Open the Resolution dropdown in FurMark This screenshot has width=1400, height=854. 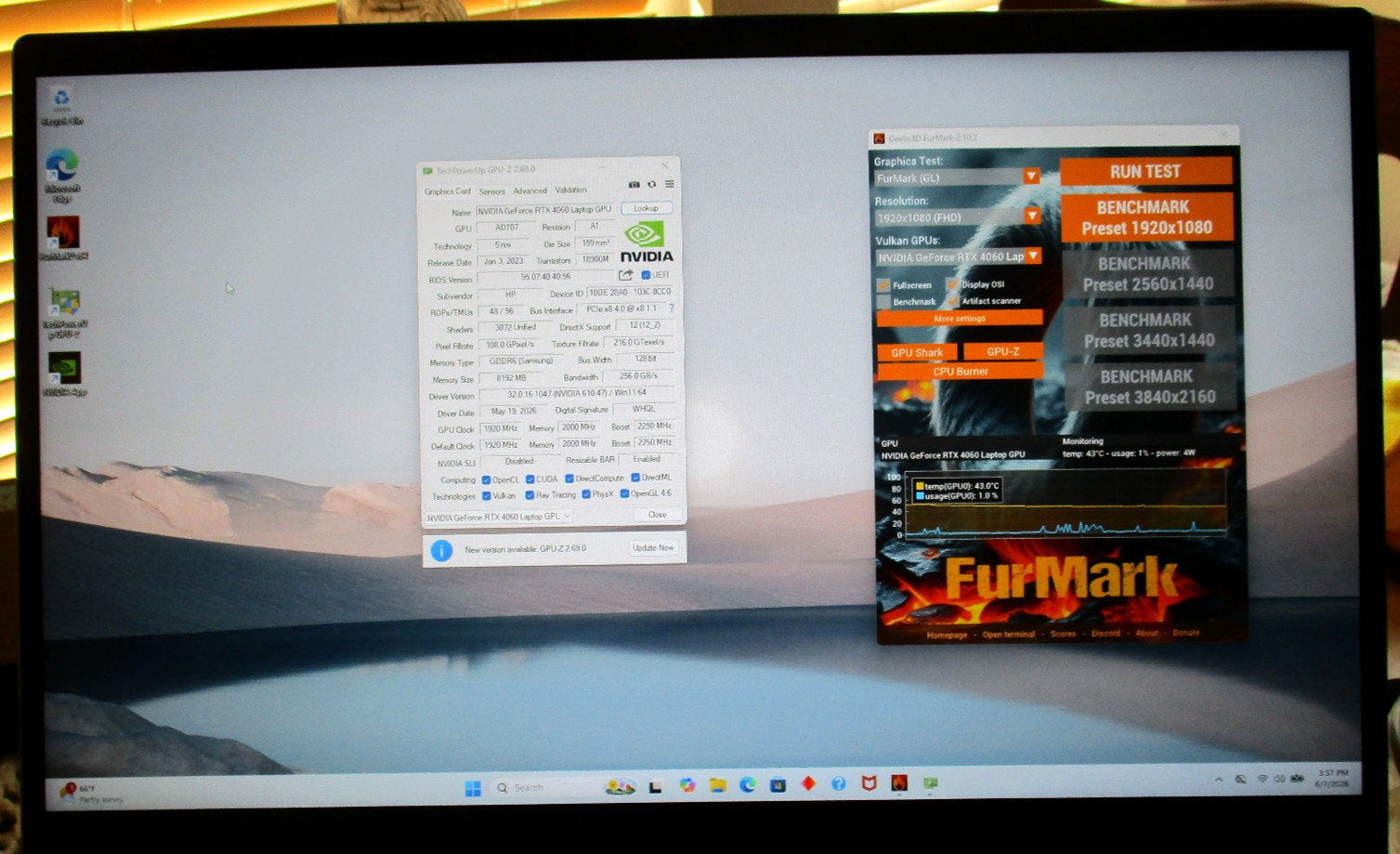(x=1031, y=216)
